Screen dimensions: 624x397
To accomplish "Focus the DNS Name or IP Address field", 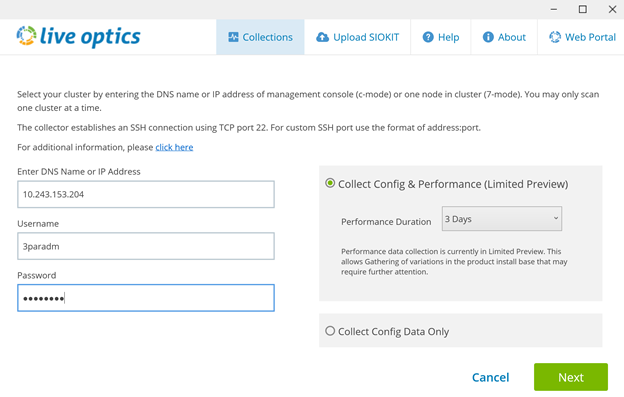I will click(146, 194).
